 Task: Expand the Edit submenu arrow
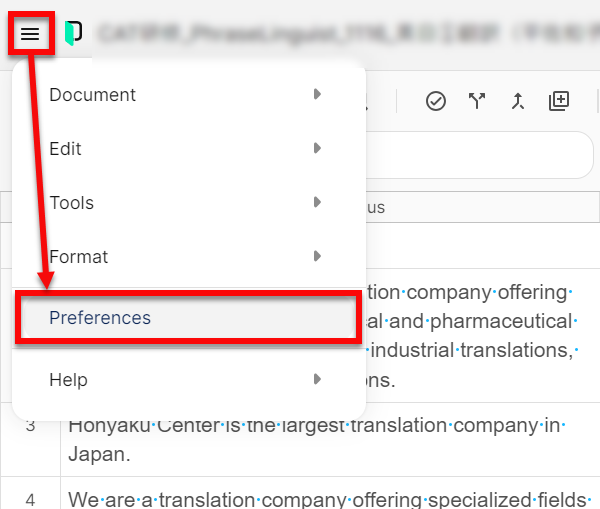(x=317, y=149)
